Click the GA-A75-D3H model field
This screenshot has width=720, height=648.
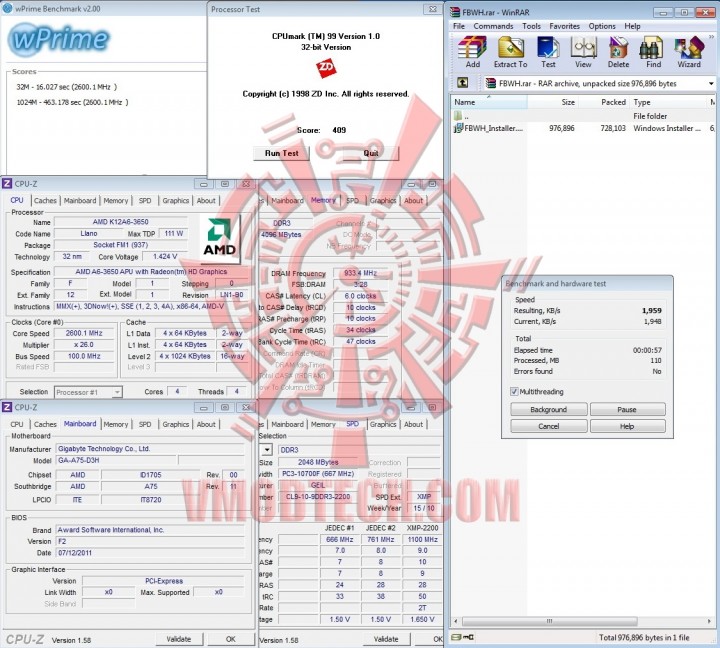click(116, 460)
